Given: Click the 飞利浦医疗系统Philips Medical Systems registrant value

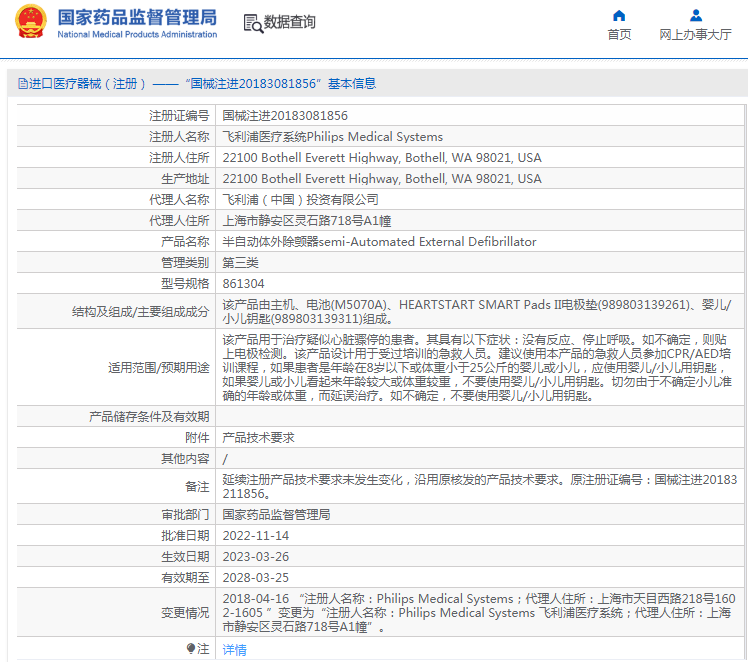Looking at the screenshot, I should [x=332, y=137].
